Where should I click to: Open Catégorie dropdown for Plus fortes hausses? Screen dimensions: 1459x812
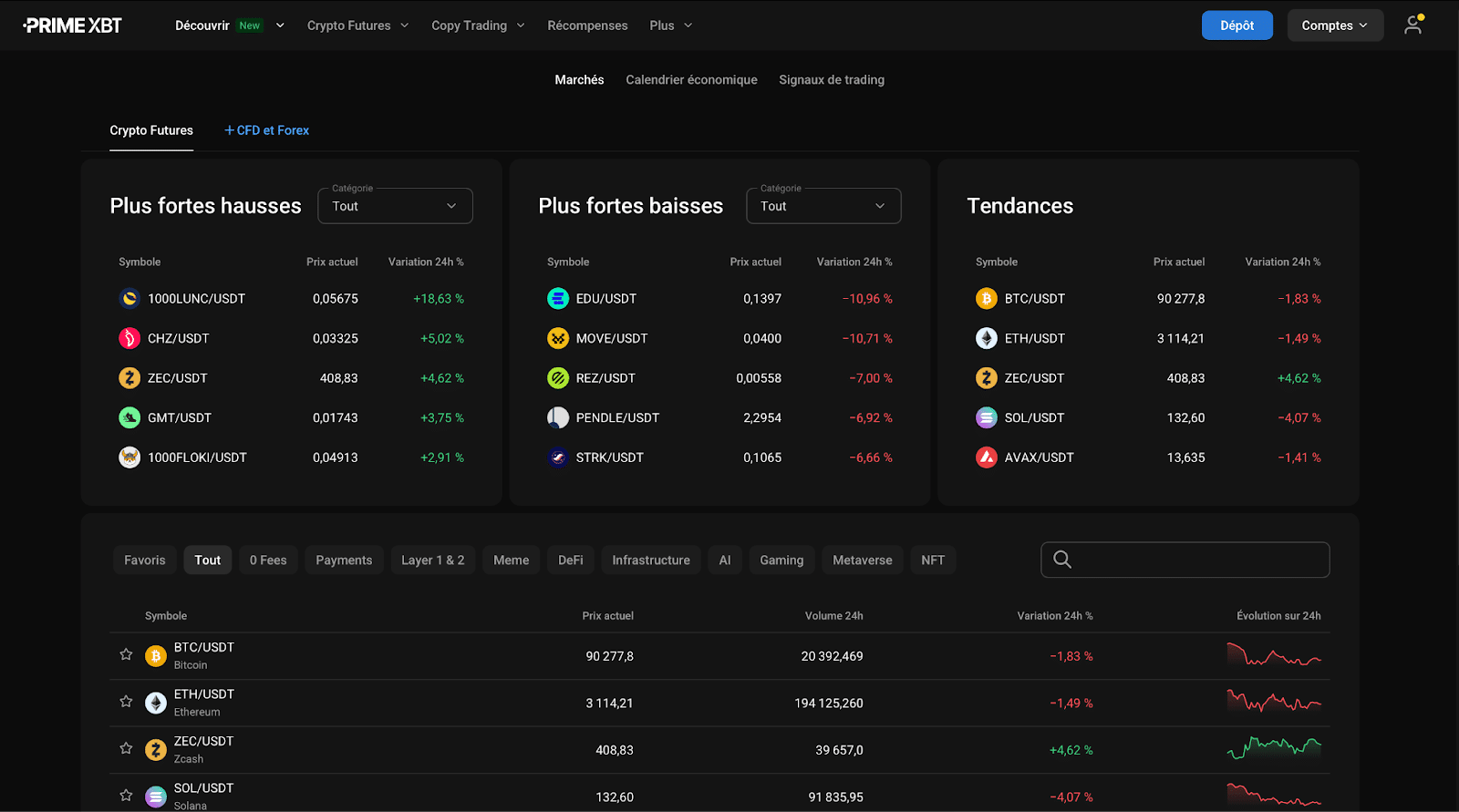click(x=395, y=206)
